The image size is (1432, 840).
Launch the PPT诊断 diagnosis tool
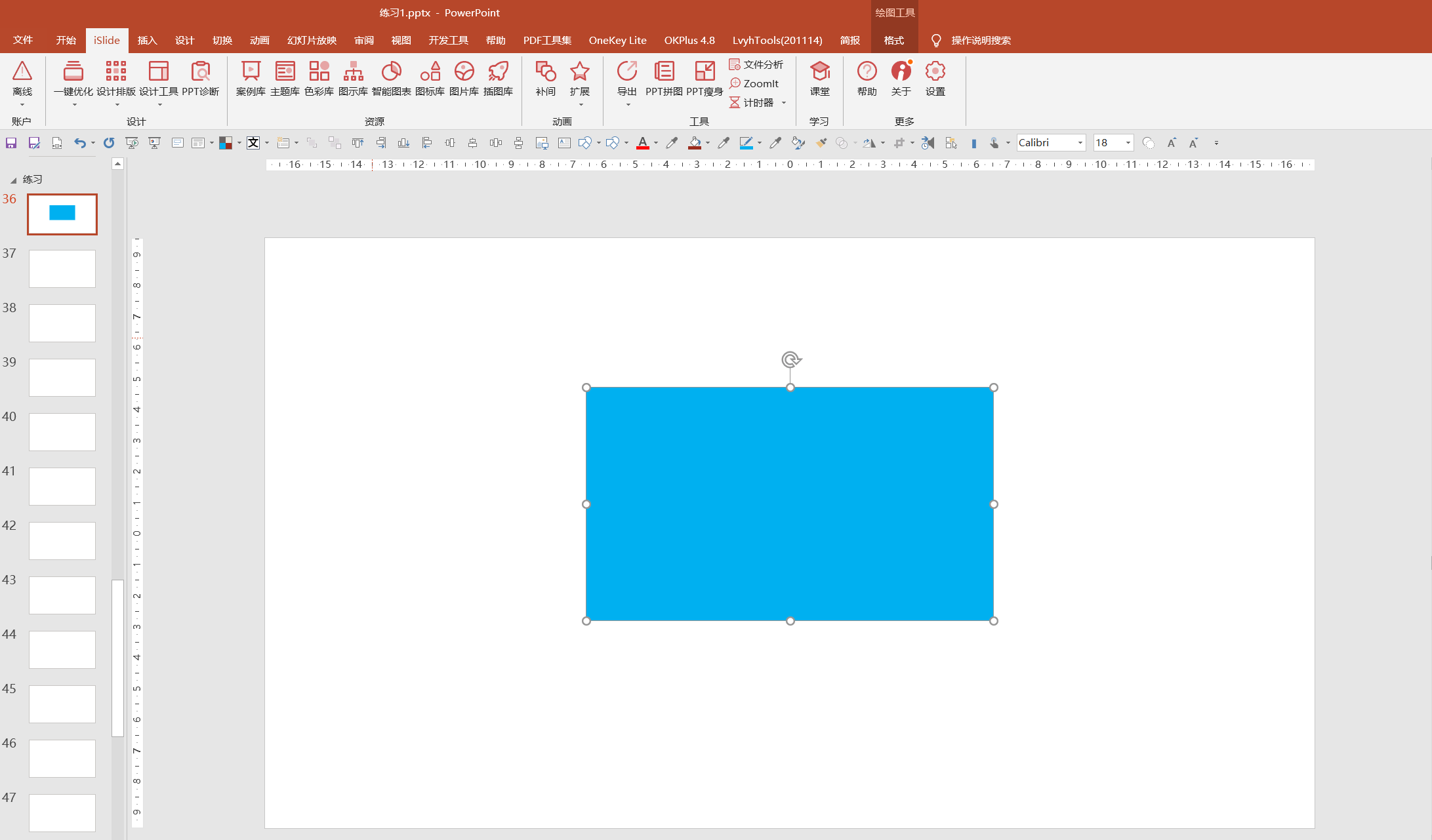click(200, 79)
